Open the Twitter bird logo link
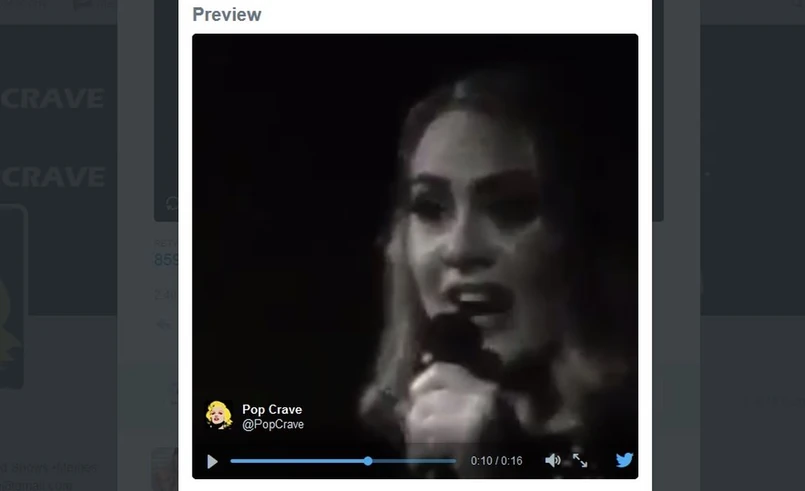The width and height of the screenshot is (805, 491). (624, 461)
